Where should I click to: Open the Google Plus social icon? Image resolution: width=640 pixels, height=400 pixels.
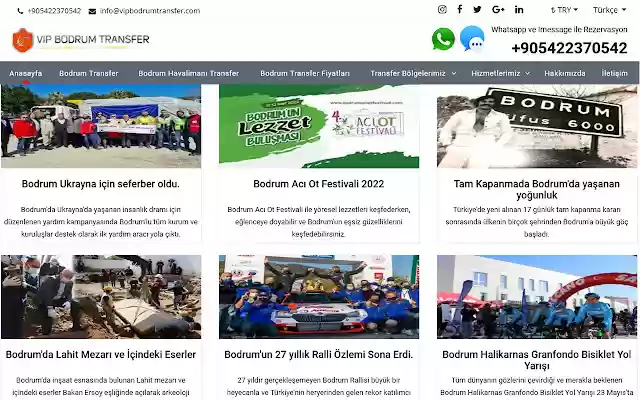[498, 9]
